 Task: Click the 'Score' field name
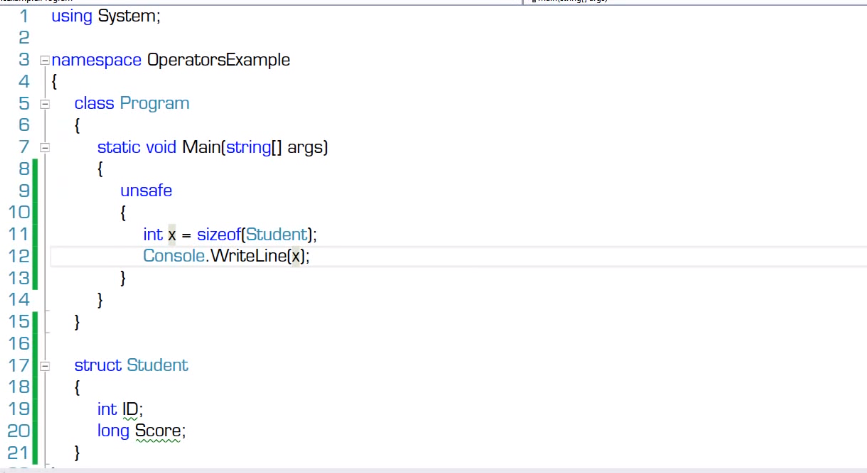(158, 431)
